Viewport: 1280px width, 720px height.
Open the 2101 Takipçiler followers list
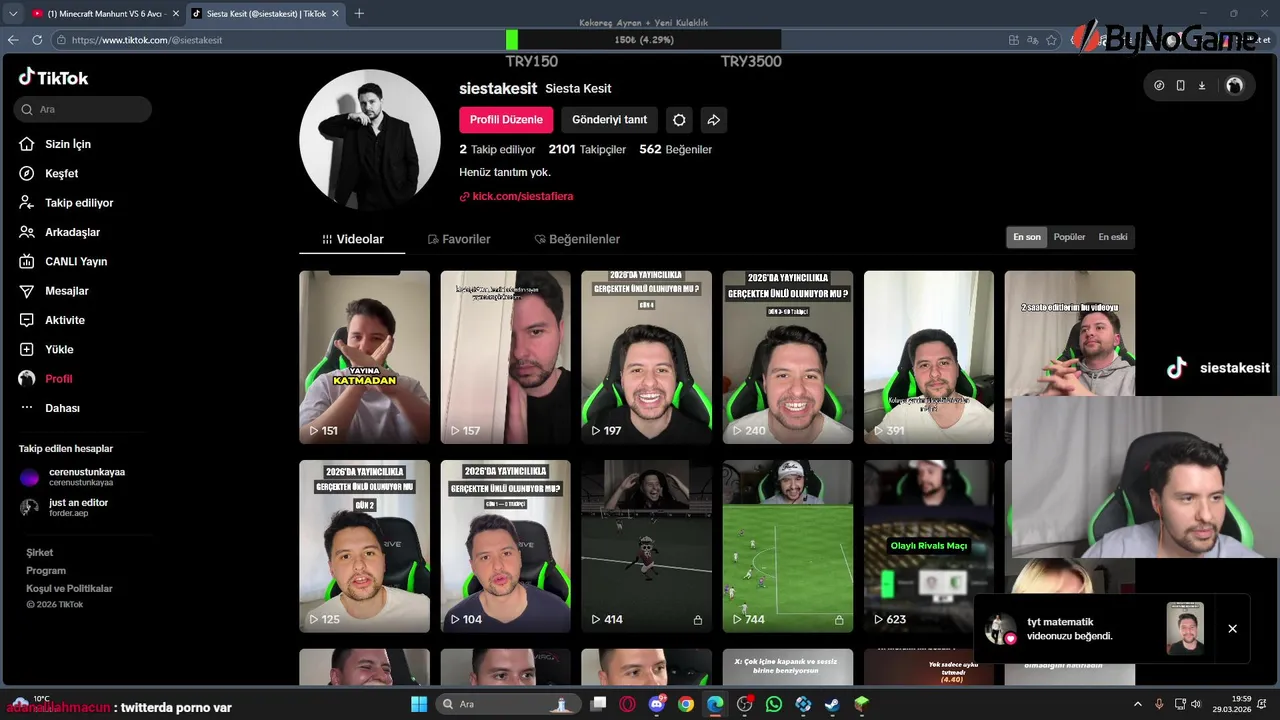coord(587,149)
